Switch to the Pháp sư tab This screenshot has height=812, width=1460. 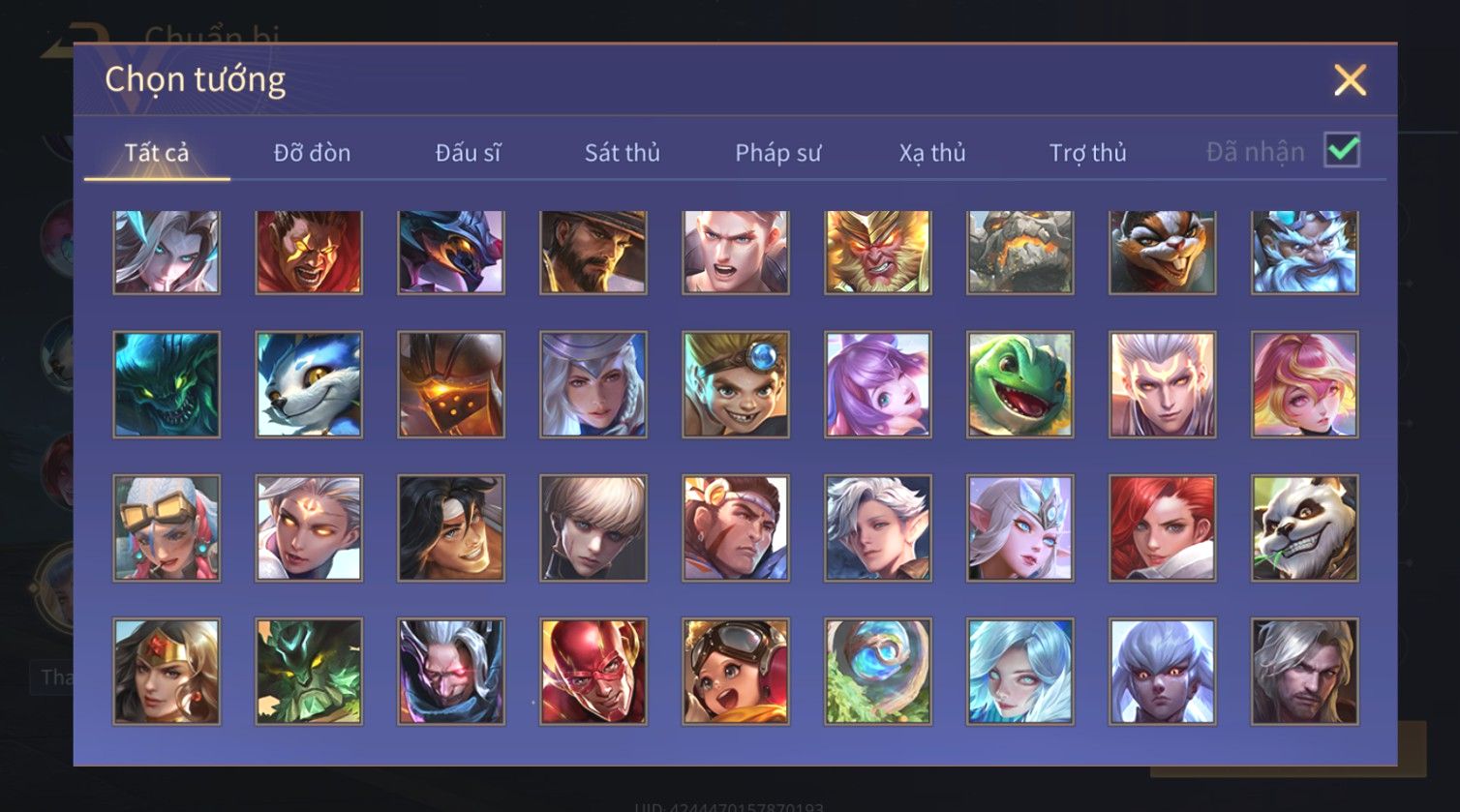pyautogui.click(x=777, y=153)
